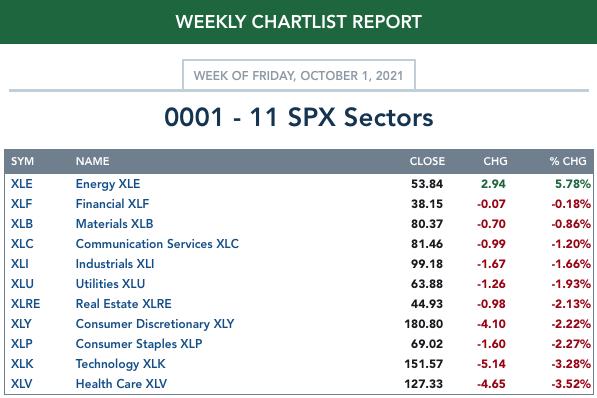
Task: Select the NAME column header
Action: click(93, 161)
